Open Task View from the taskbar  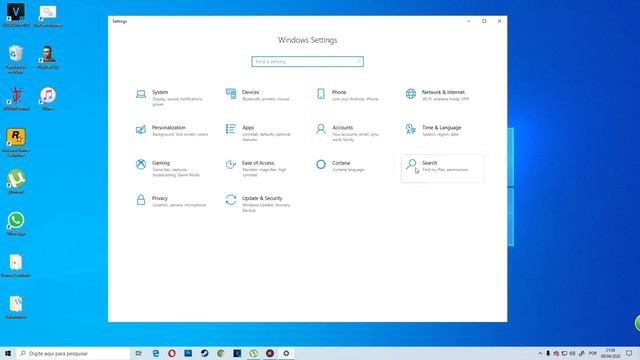[139, 353]
